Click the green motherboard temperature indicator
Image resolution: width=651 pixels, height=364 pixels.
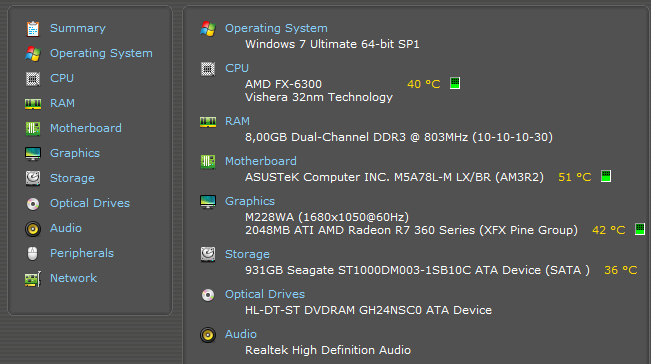606,176
